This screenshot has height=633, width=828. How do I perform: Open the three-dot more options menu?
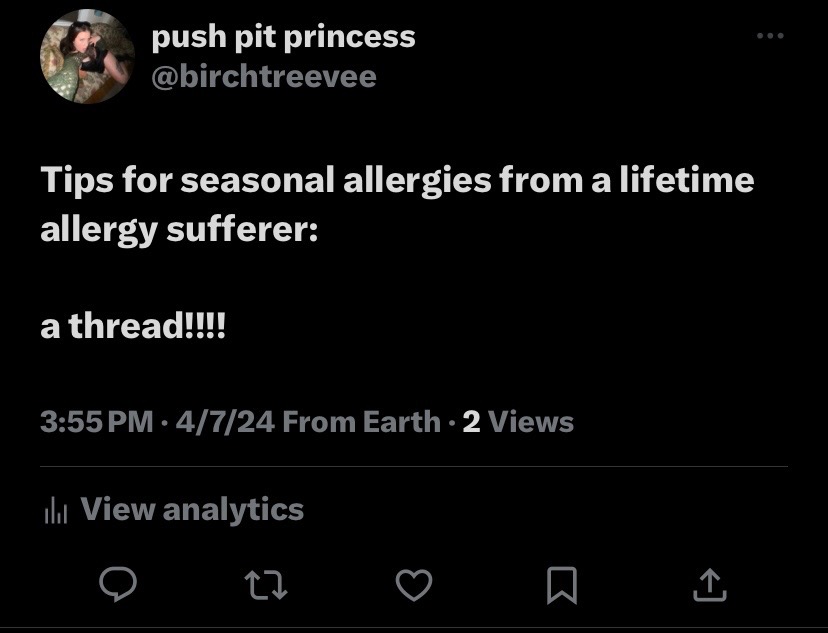[x=770, y=36]
